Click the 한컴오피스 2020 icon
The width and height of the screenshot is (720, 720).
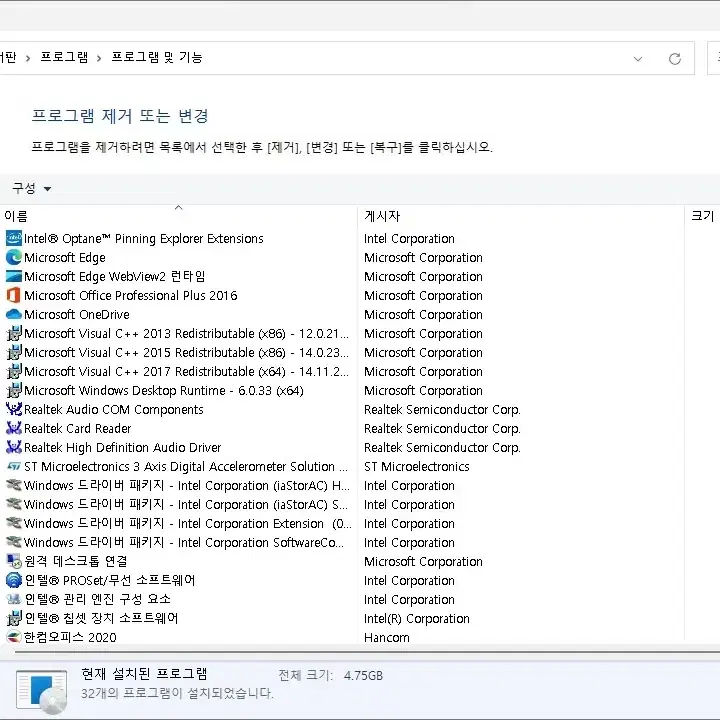14,637
